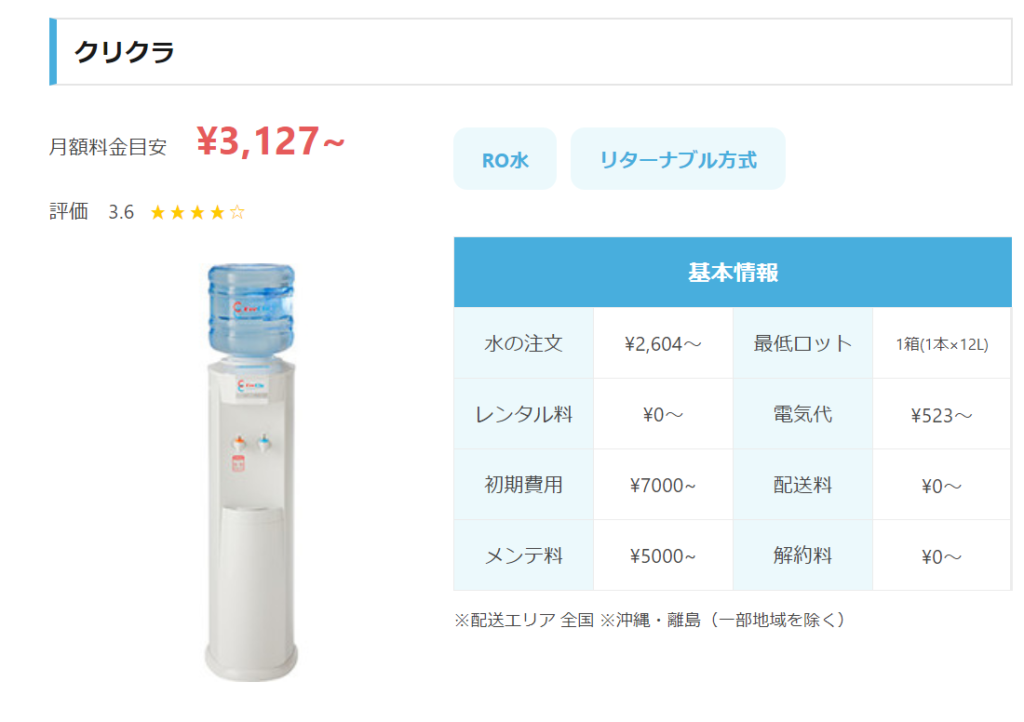Click the 最低ロット cell label
Viewport: 1024px width, 722px height.
pyautogui.click(x=803, y=343)
